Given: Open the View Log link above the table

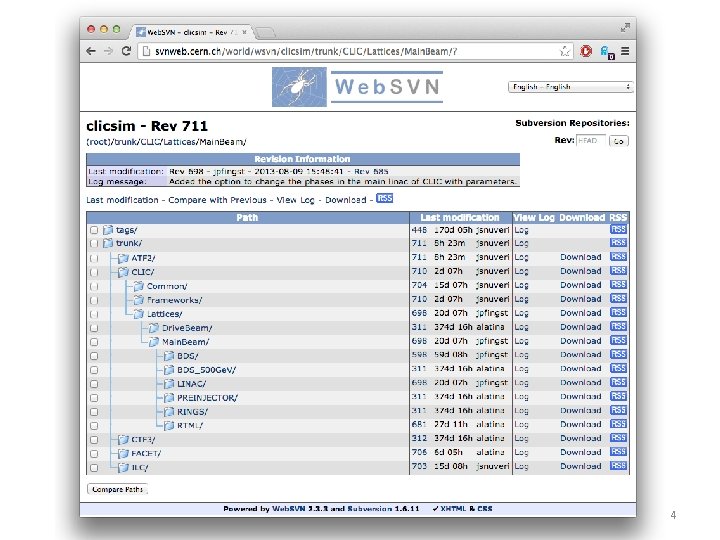Looking at the screenshot, I should (x=295, y=200).
